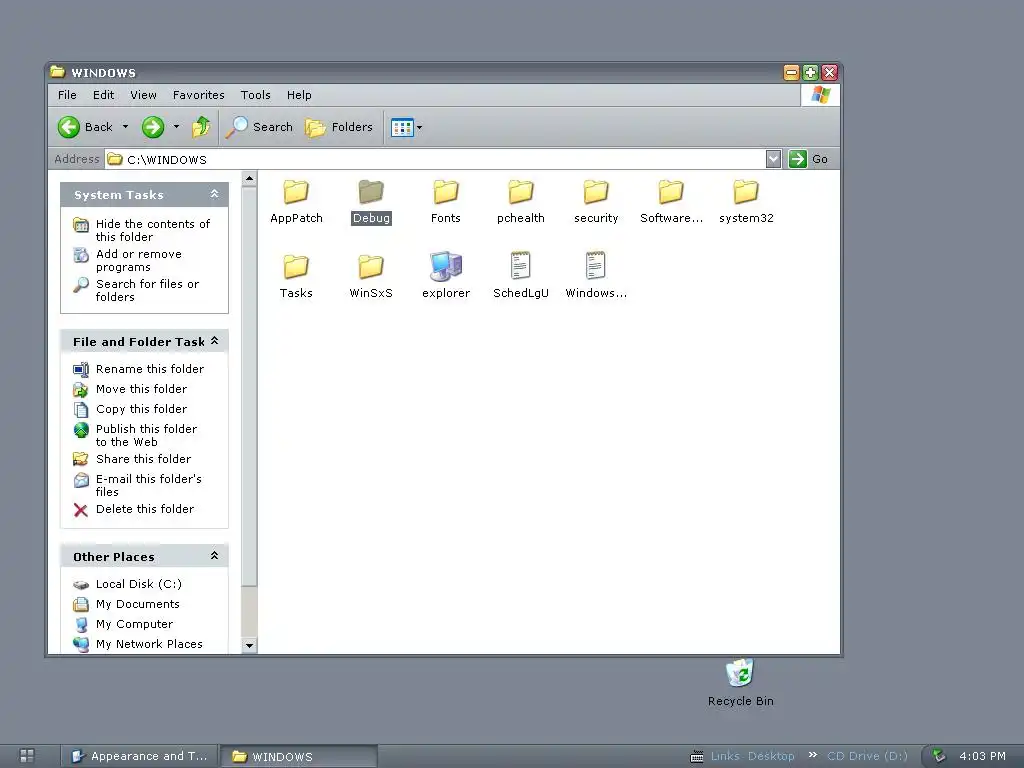The width and height of the screenshot is (1024, 768).
Task: Click the 4:03 PM clock
Action: (982, 756)
